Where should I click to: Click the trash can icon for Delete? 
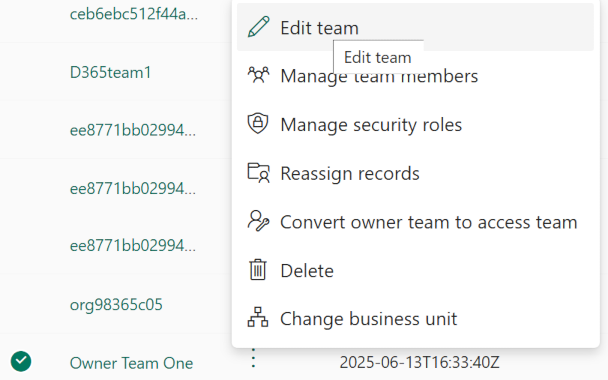coord(258,270)
